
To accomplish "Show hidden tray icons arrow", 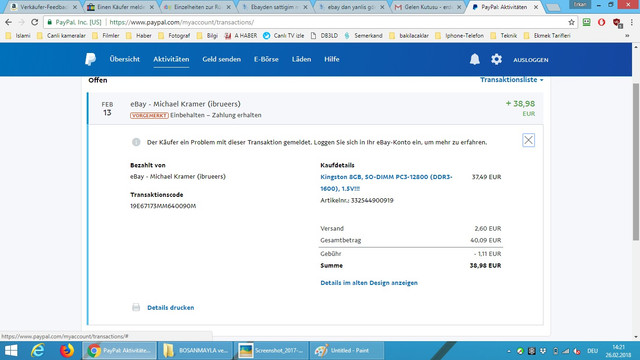I will pyautogui.click(x=509, y=351).
